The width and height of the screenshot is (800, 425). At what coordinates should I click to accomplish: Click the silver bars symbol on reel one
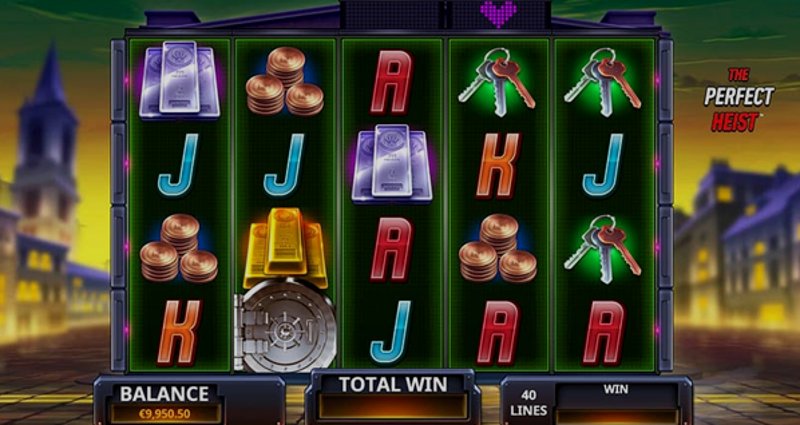pyautogui.click(x=179, y=80)
